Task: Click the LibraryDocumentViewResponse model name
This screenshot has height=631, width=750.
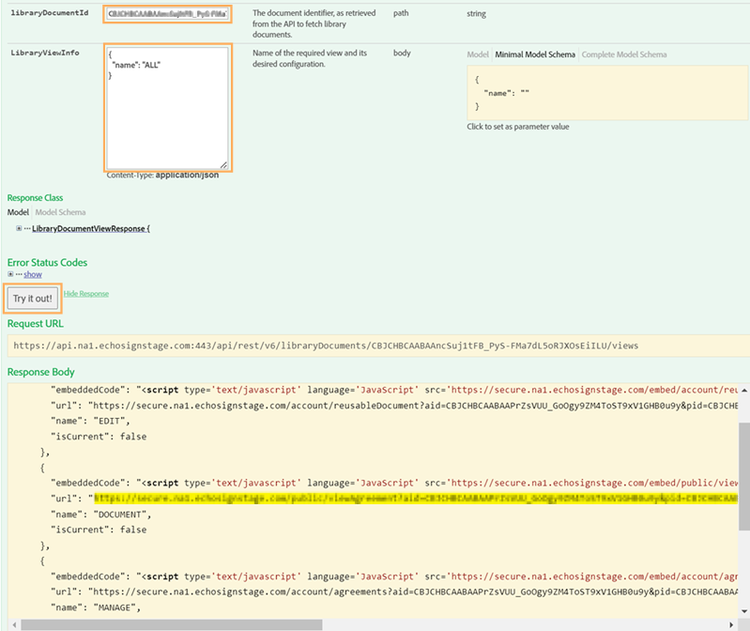Action: click(90, 229)
